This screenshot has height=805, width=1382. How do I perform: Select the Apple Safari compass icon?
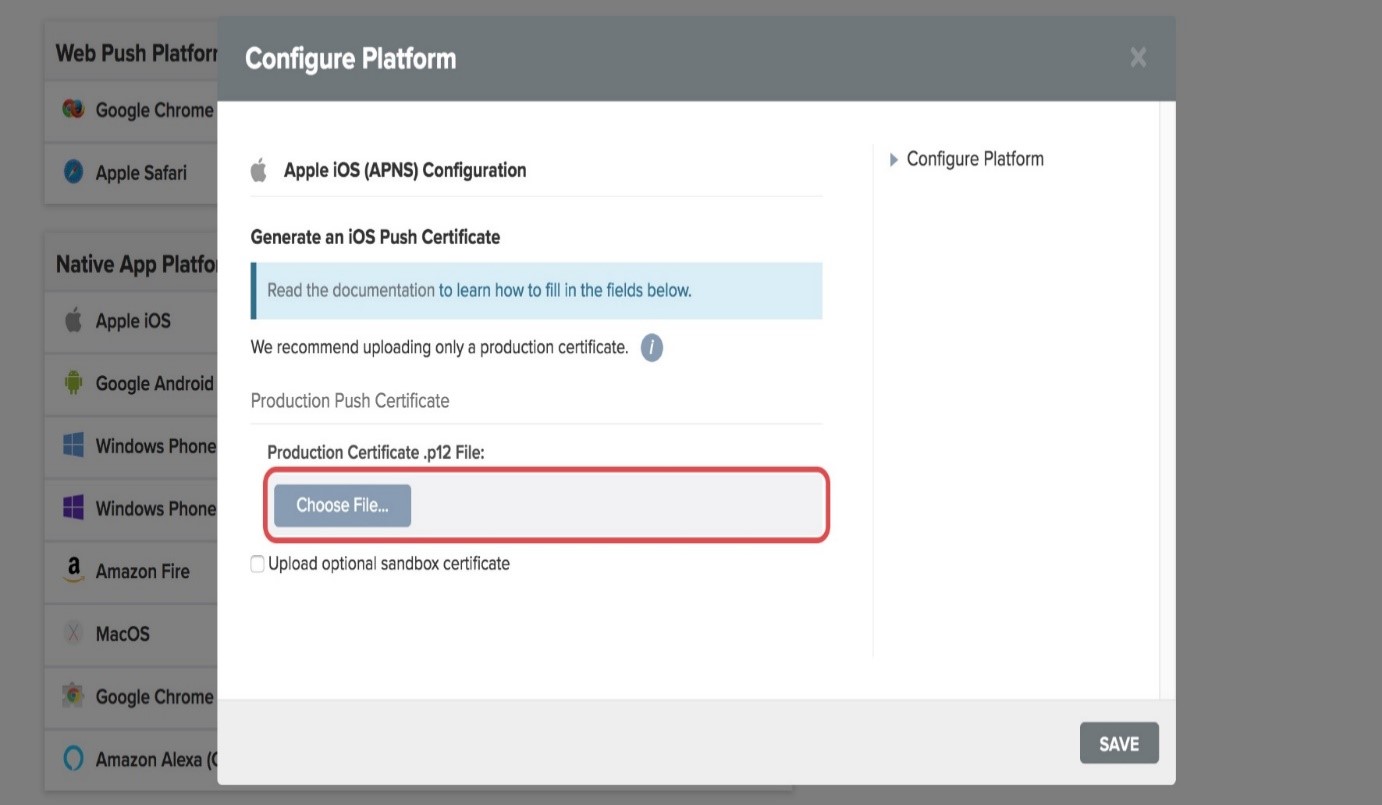pyautogui.click(x=73, y=172)
